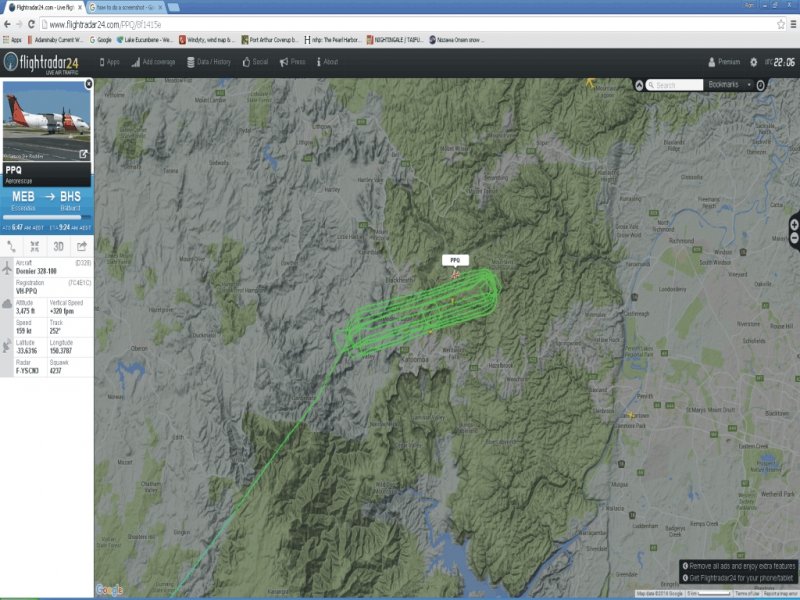Image resolution: width=800 pixels, height=600 pixels.
Task: Show the flight route path icon
Action: tap(11, 247)
